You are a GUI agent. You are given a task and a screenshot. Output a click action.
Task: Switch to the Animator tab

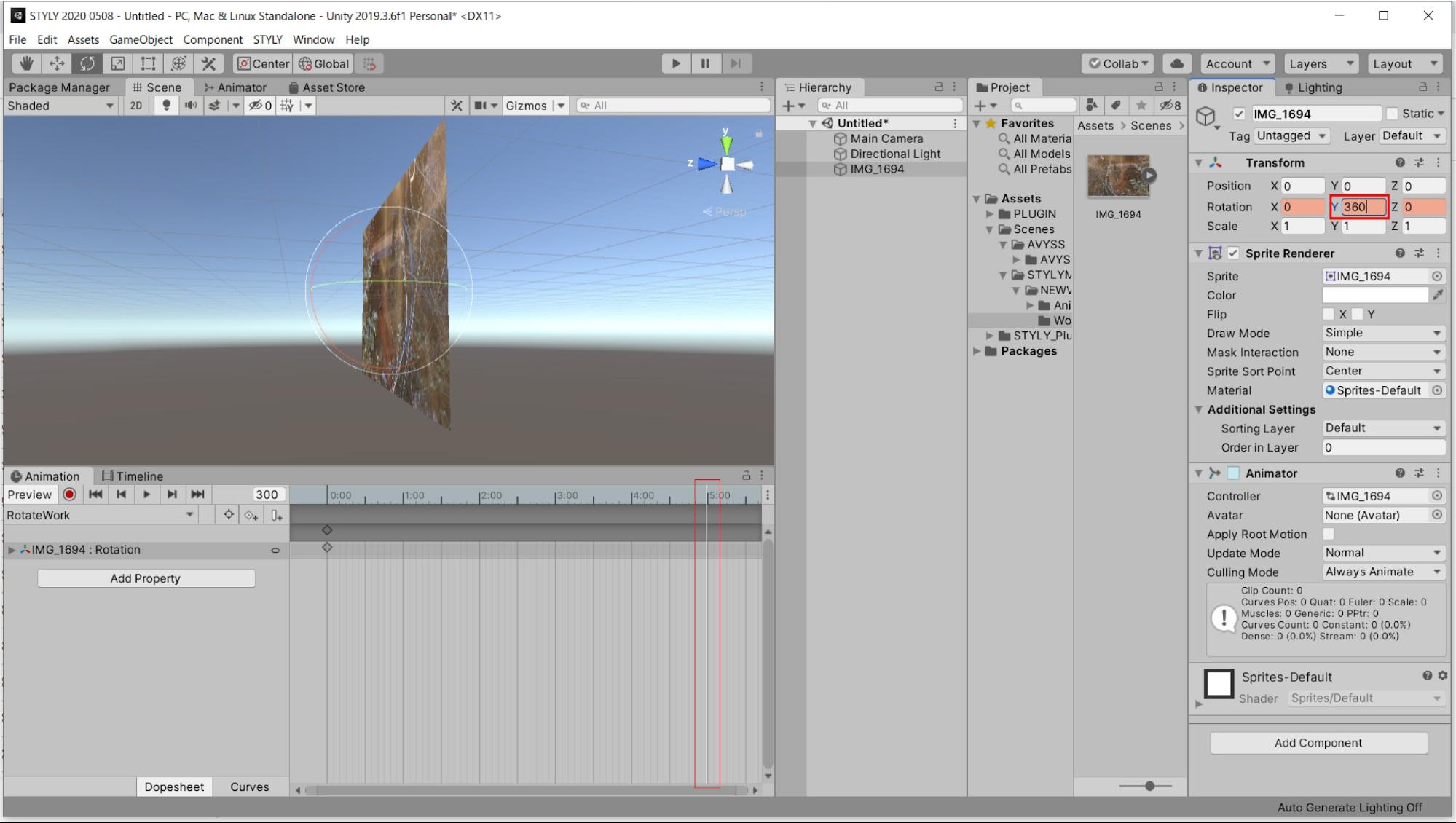pos(235,87)
